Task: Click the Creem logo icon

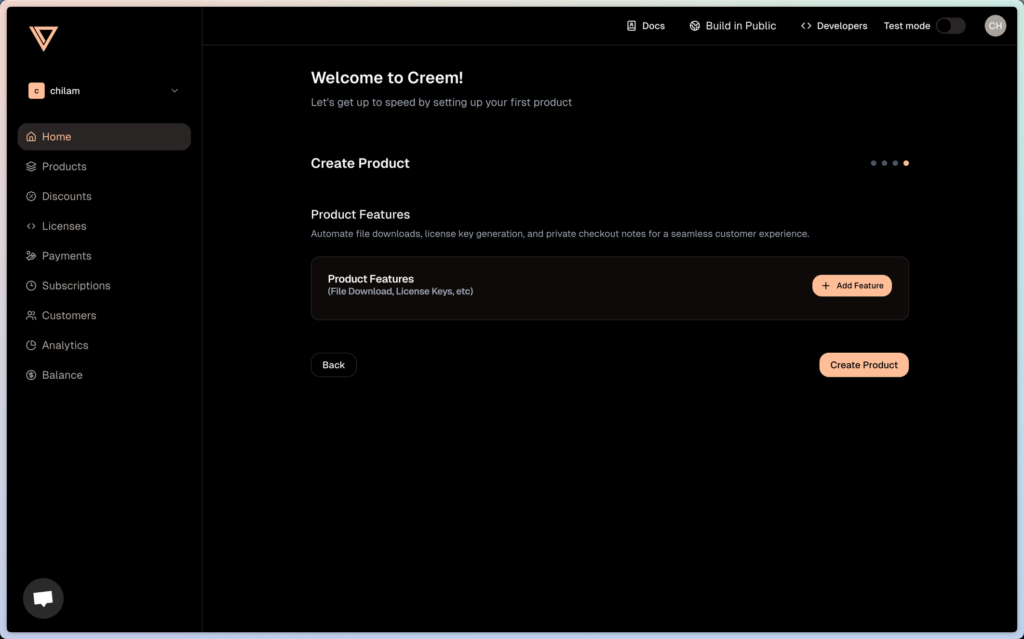Action: (x=43, y=38)
